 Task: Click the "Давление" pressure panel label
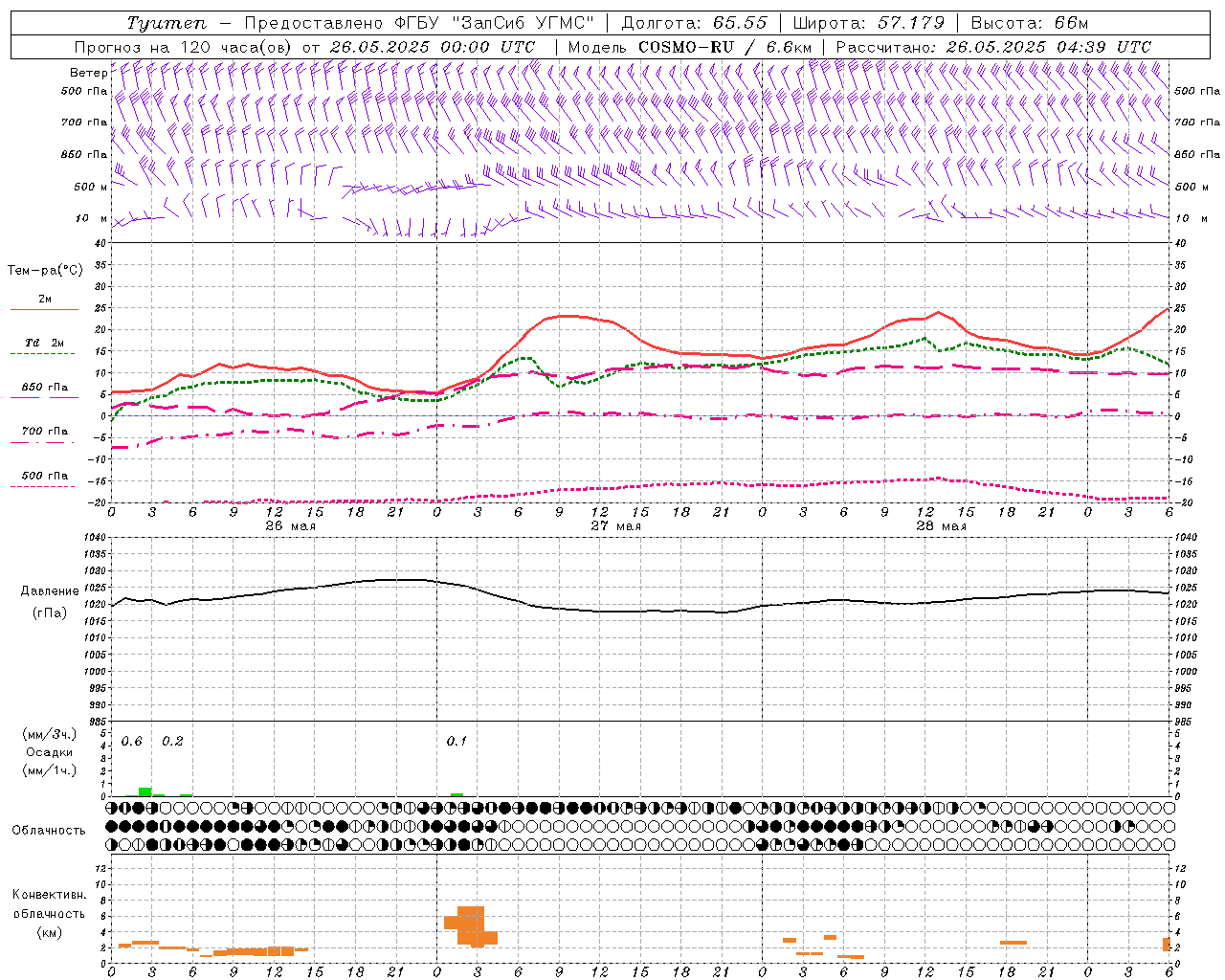click(x=50, y=591)
